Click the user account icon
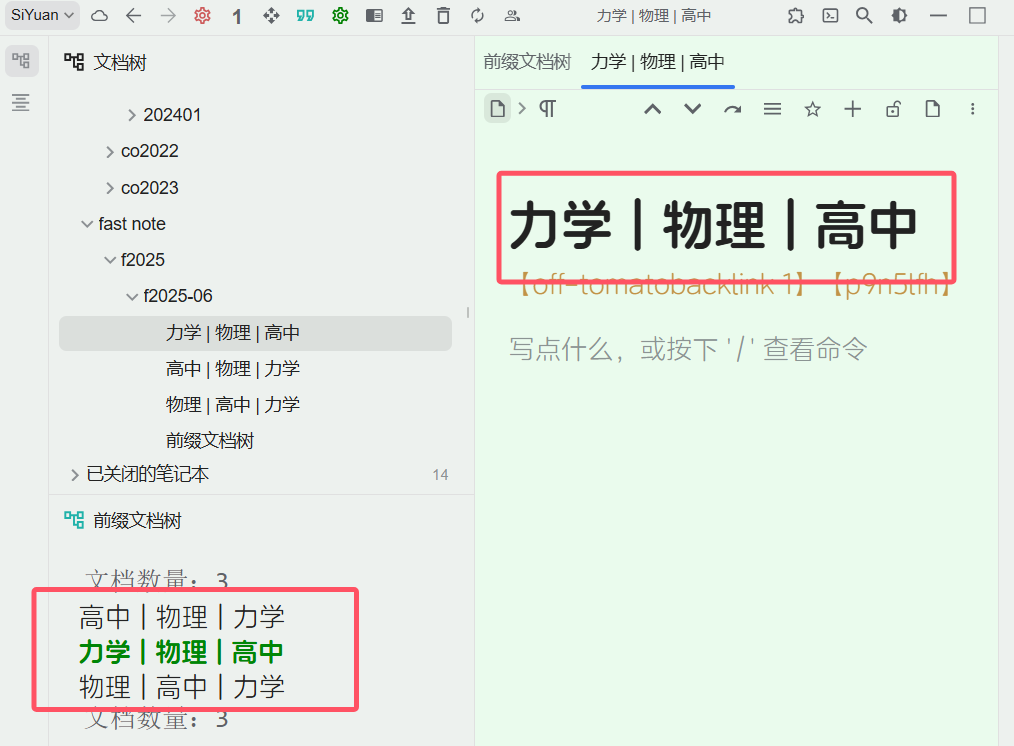The height and width of the screenshot is (746, 1014). pyautogui.click(x=512, y=16)
